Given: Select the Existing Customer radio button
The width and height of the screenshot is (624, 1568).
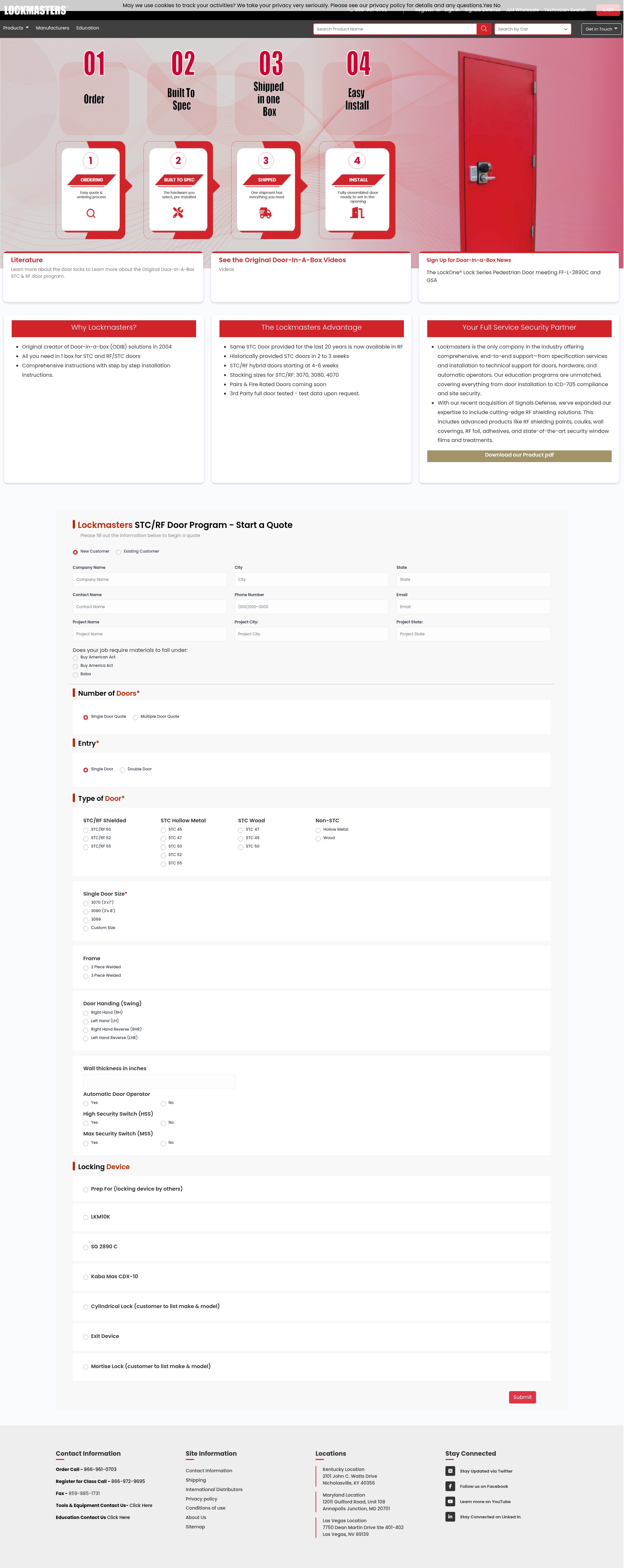Looking at the screenshot, I should pyautogui.click(x=119, y=552).
